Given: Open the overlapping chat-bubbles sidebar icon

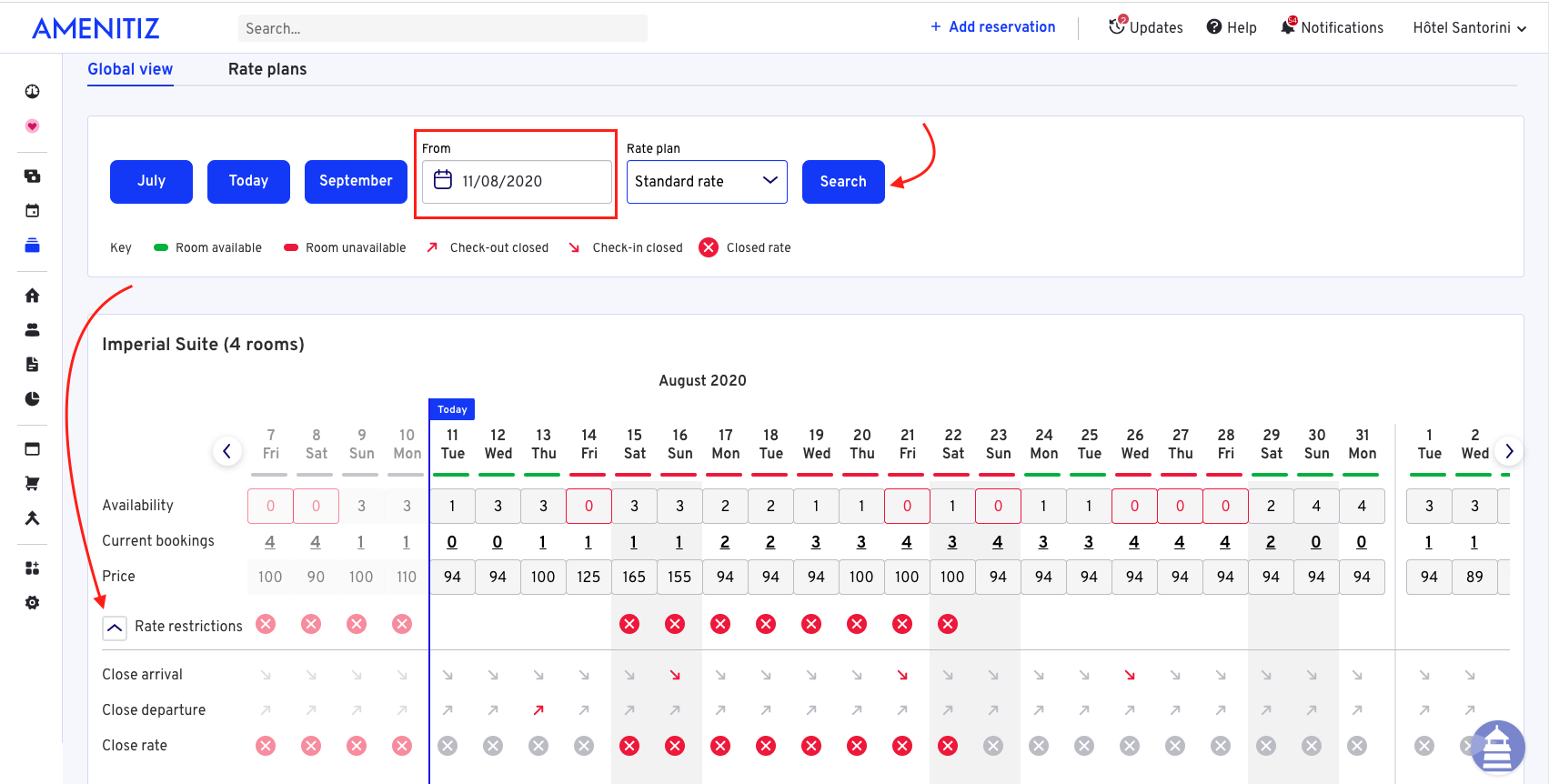Looking at the screenshot, I should click(x=33, y=176).
